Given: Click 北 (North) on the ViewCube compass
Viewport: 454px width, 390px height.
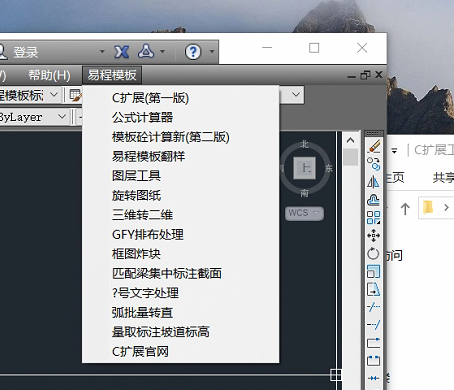Looking at the screenshot, I should 304,144.
